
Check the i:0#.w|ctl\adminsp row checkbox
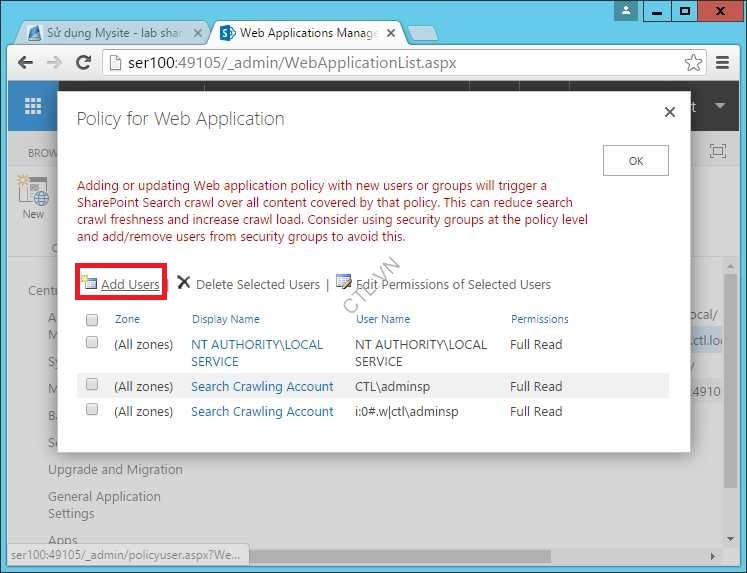(x=92, y=410)
